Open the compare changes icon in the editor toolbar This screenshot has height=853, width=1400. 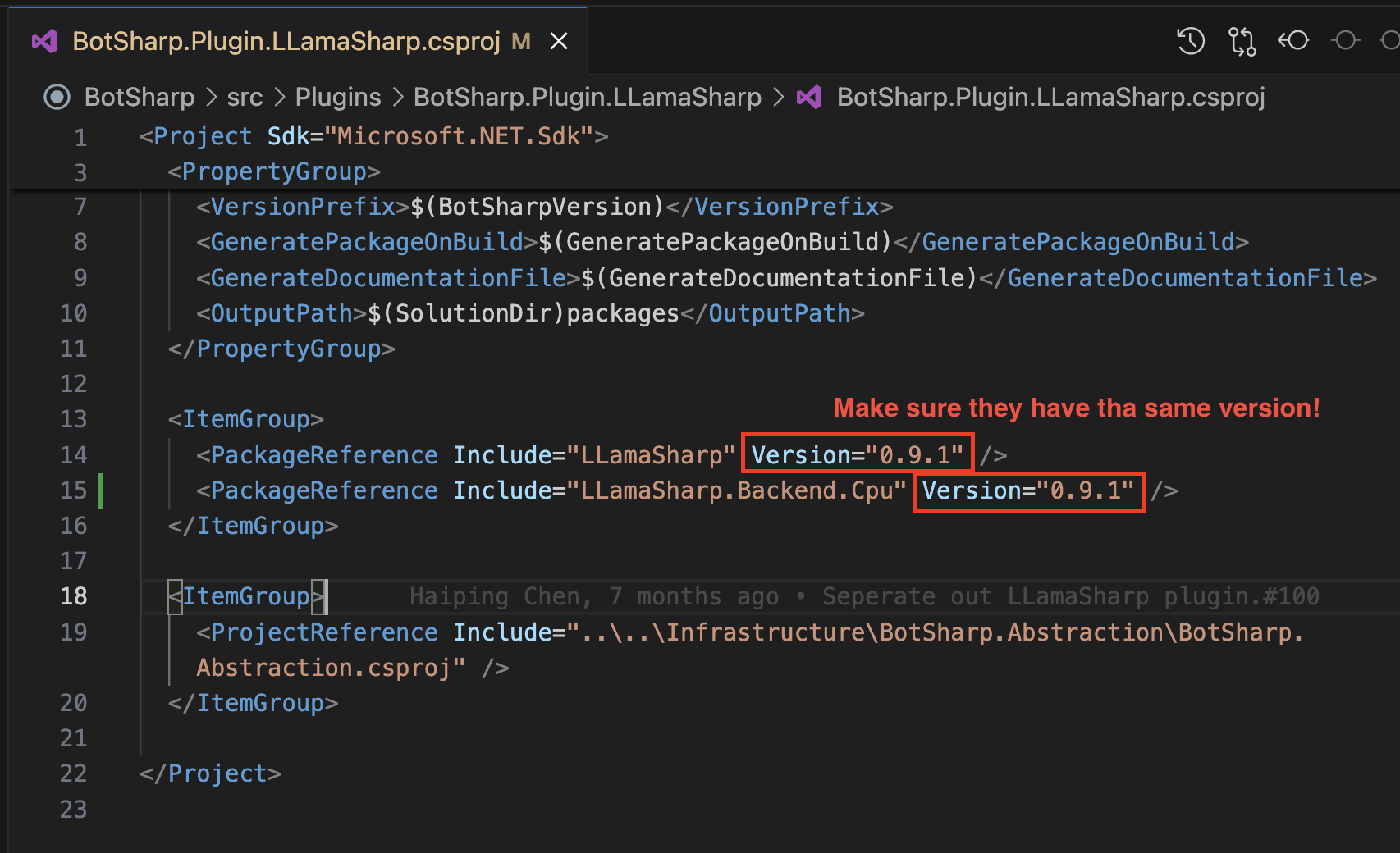[x=1242, y=40]
